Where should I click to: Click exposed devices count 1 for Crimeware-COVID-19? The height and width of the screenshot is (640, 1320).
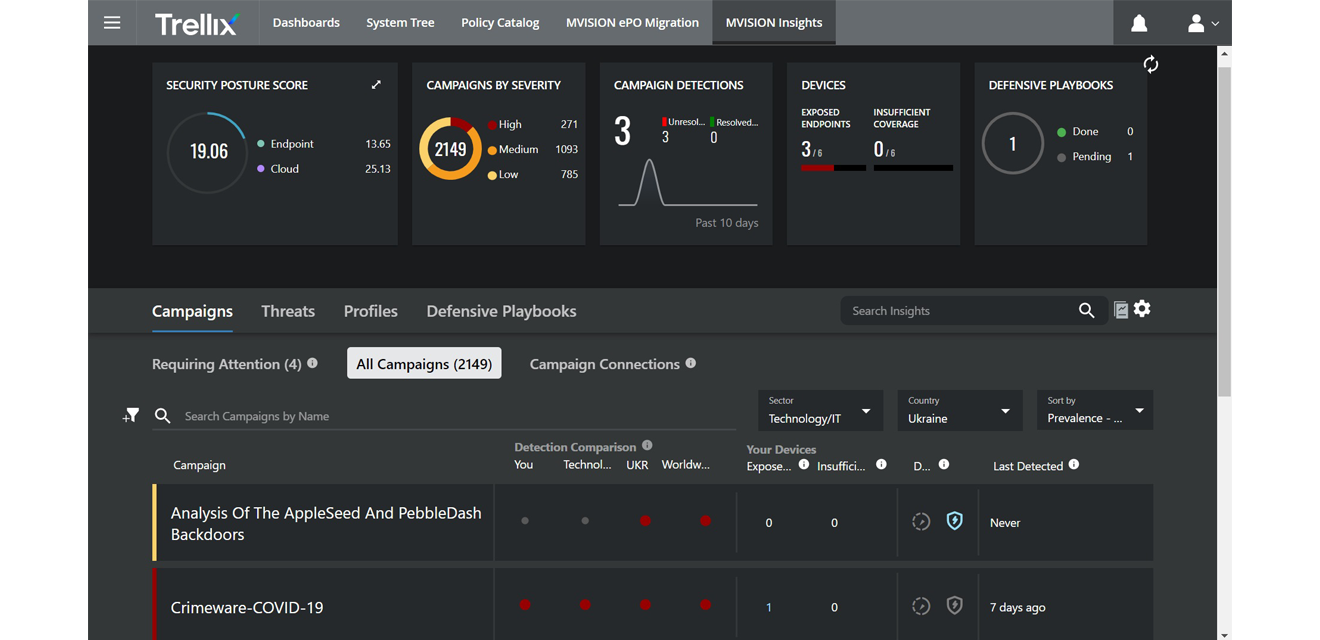tap(769, 607)
